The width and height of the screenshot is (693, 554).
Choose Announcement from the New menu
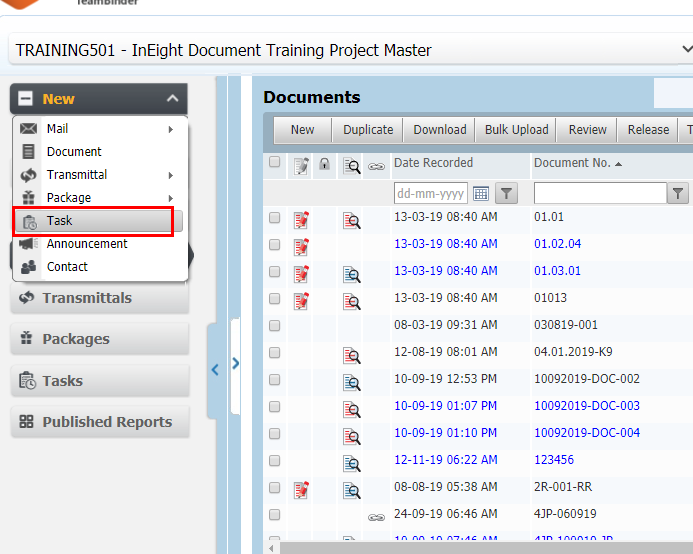100,244
